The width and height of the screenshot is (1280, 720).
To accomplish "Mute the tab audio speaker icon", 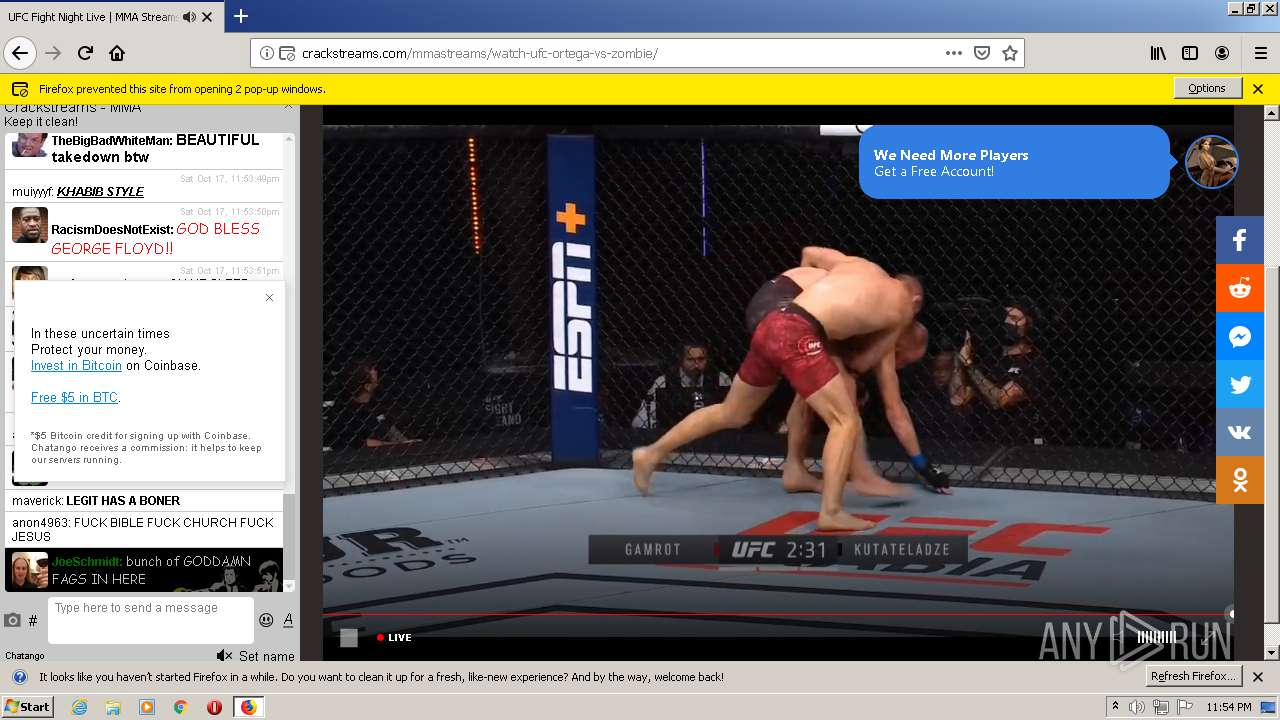I will tap(189, 17).
